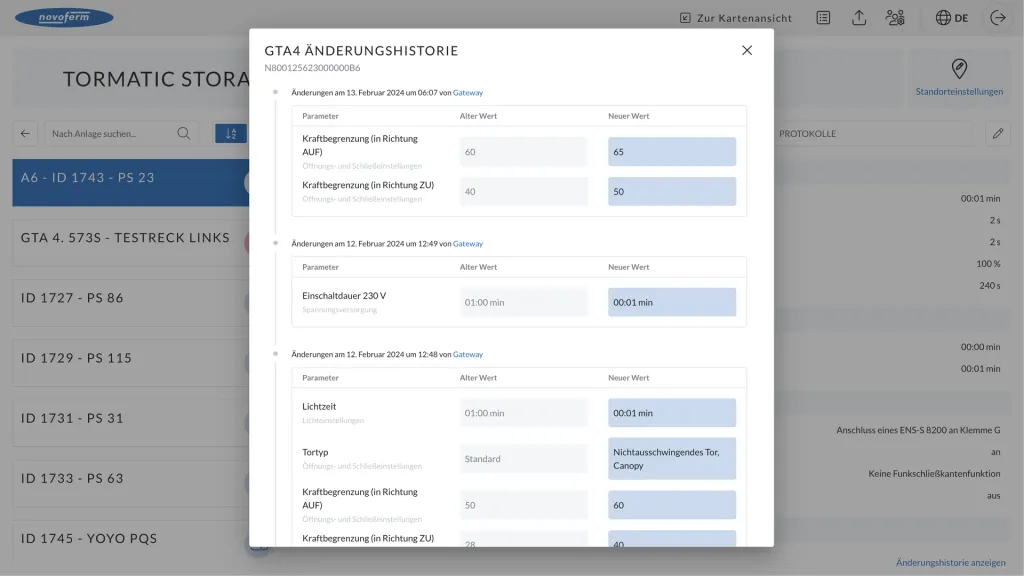Screen dimensions: 1024x576
Task: Click the upload/export icon in header
Action: 859,18
